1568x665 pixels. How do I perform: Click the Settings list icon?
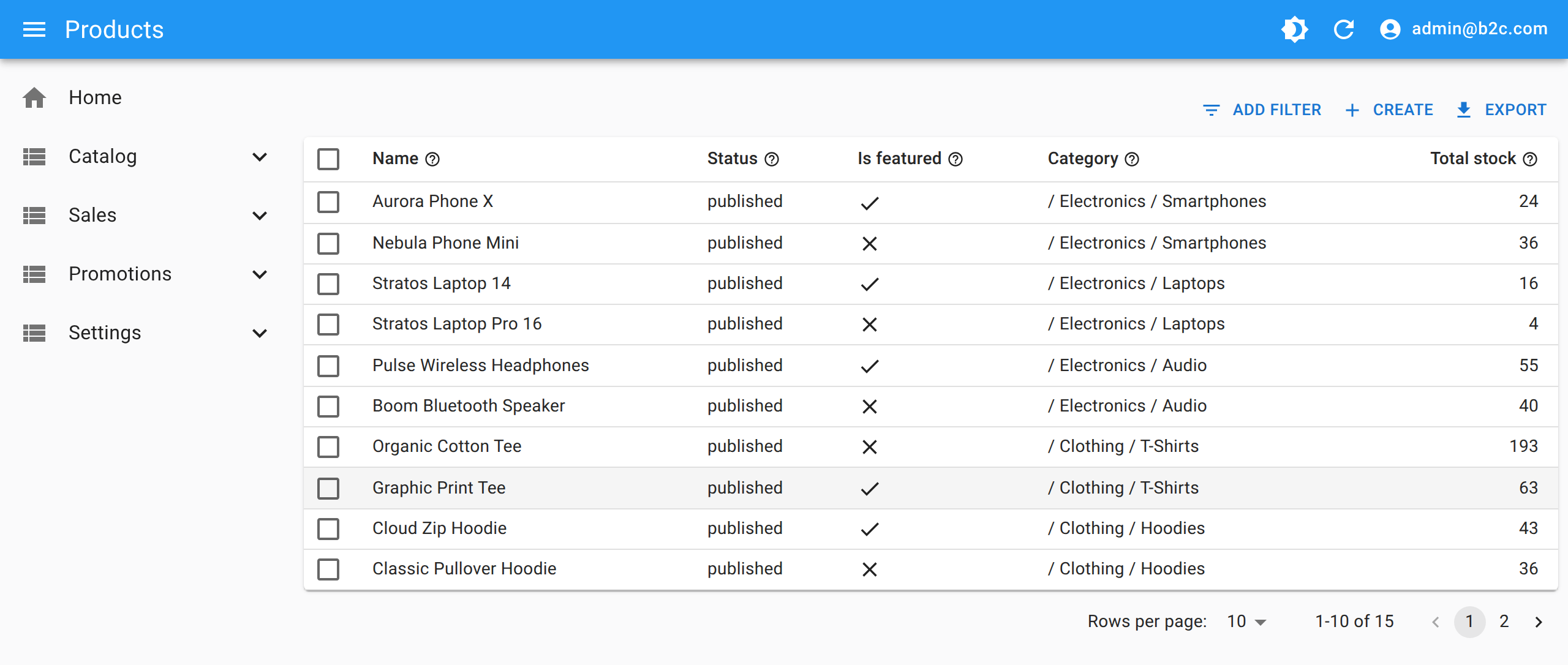click(x=34, y=333)
